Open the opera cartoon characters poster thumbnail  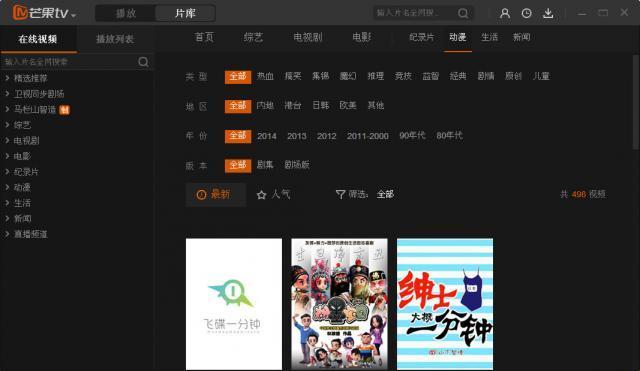click(340, 304)
